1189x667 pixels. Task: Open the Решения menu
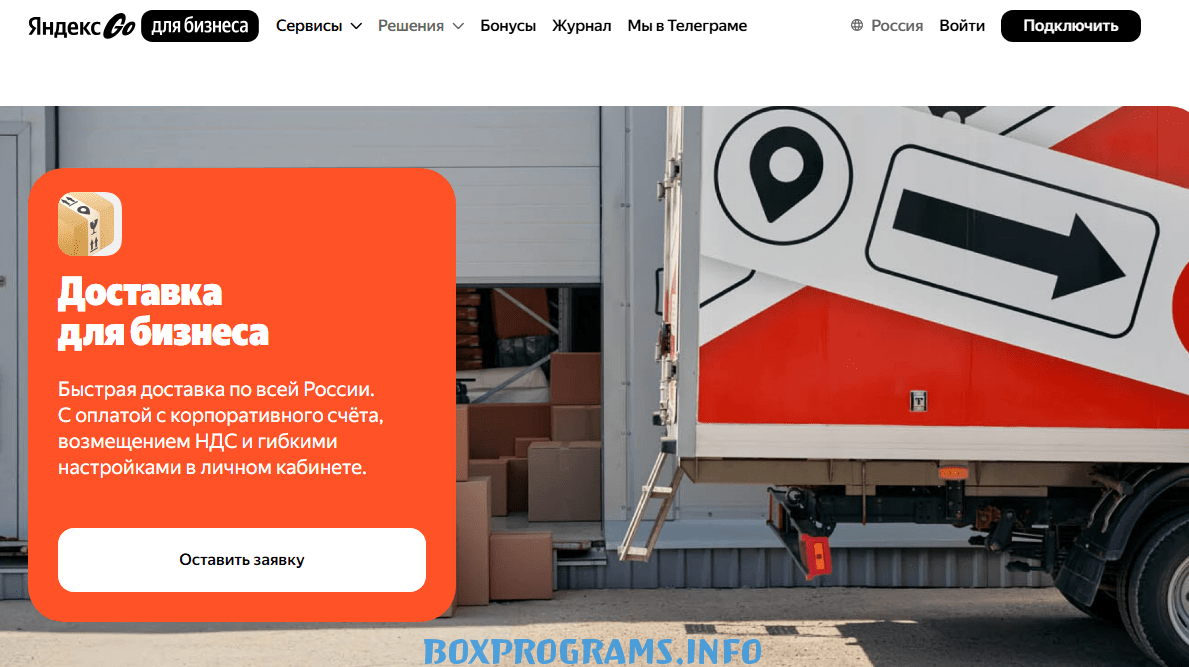pyautogui.click(x=421, y=26)
